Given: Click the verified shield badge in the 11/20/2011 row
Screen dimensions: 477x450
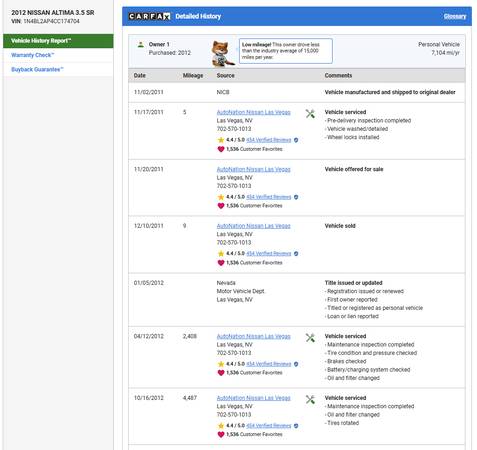Looking at the screenshot, I should (x=296, y=197).
